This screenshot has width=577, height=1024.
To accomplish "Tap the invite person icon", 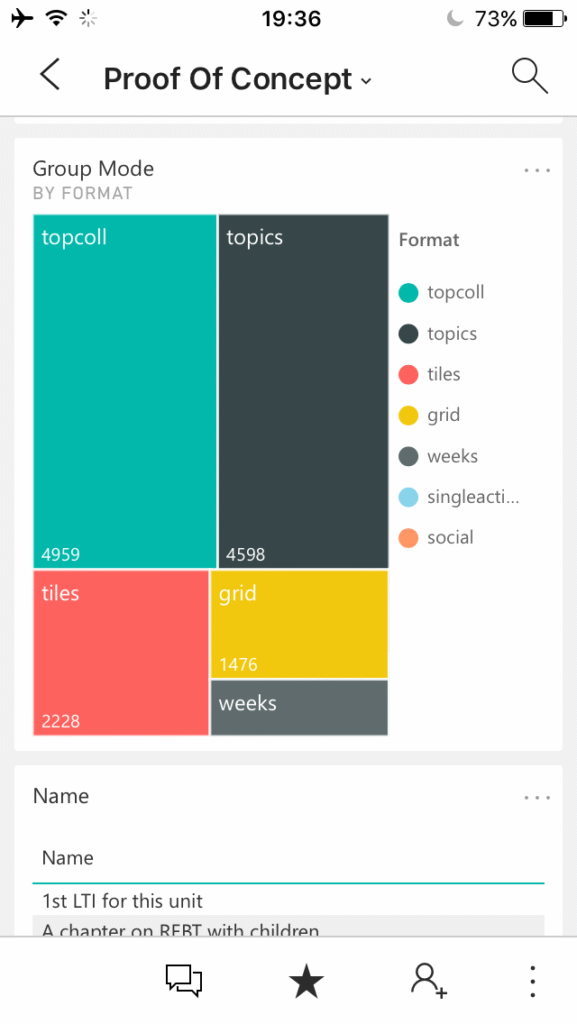I will click(428, 981).
